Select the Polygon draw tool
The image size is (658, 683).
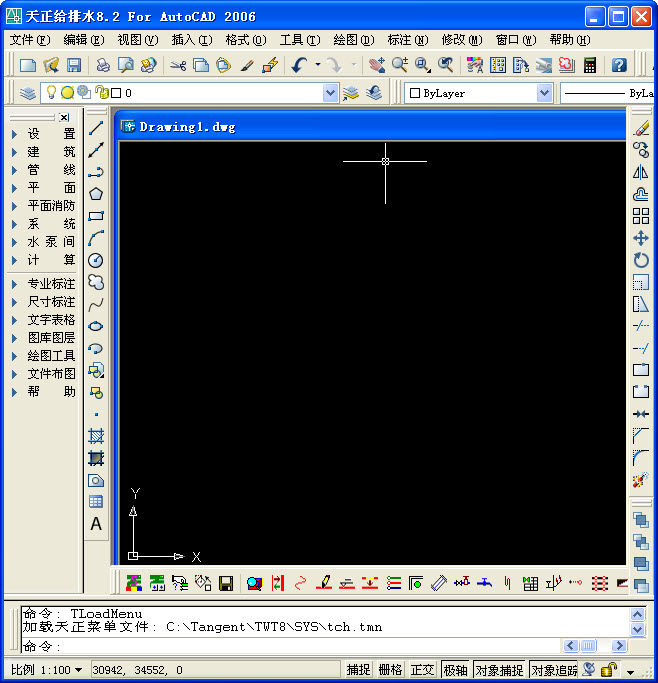96,194
